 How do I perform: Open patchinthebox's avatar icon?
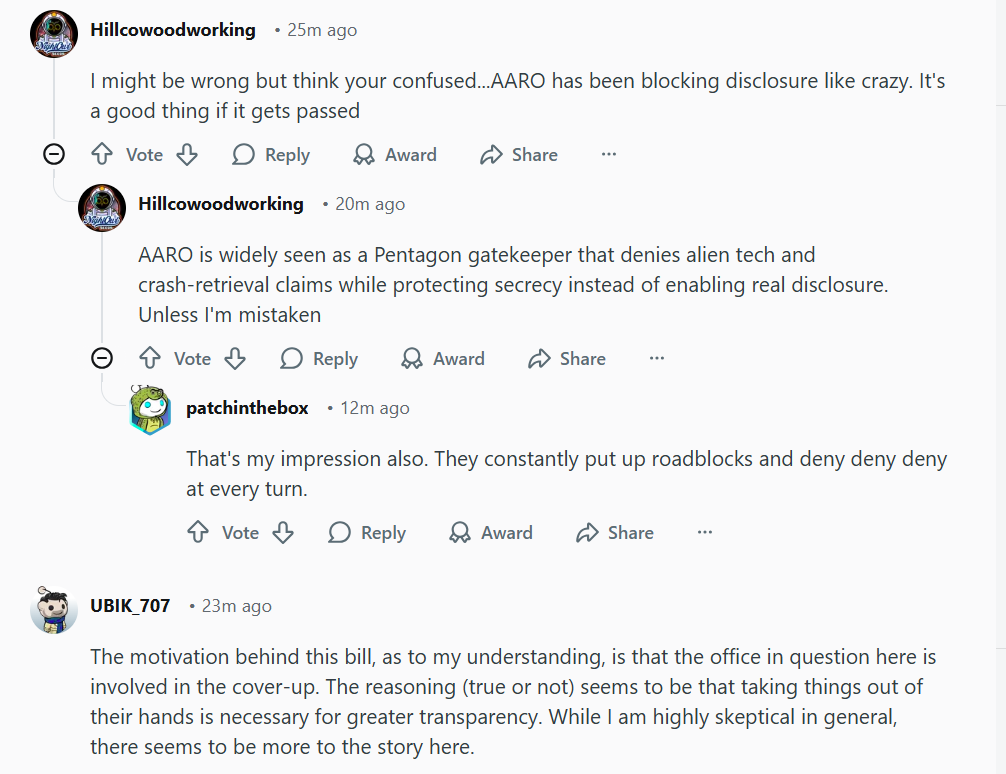(151, 408)
